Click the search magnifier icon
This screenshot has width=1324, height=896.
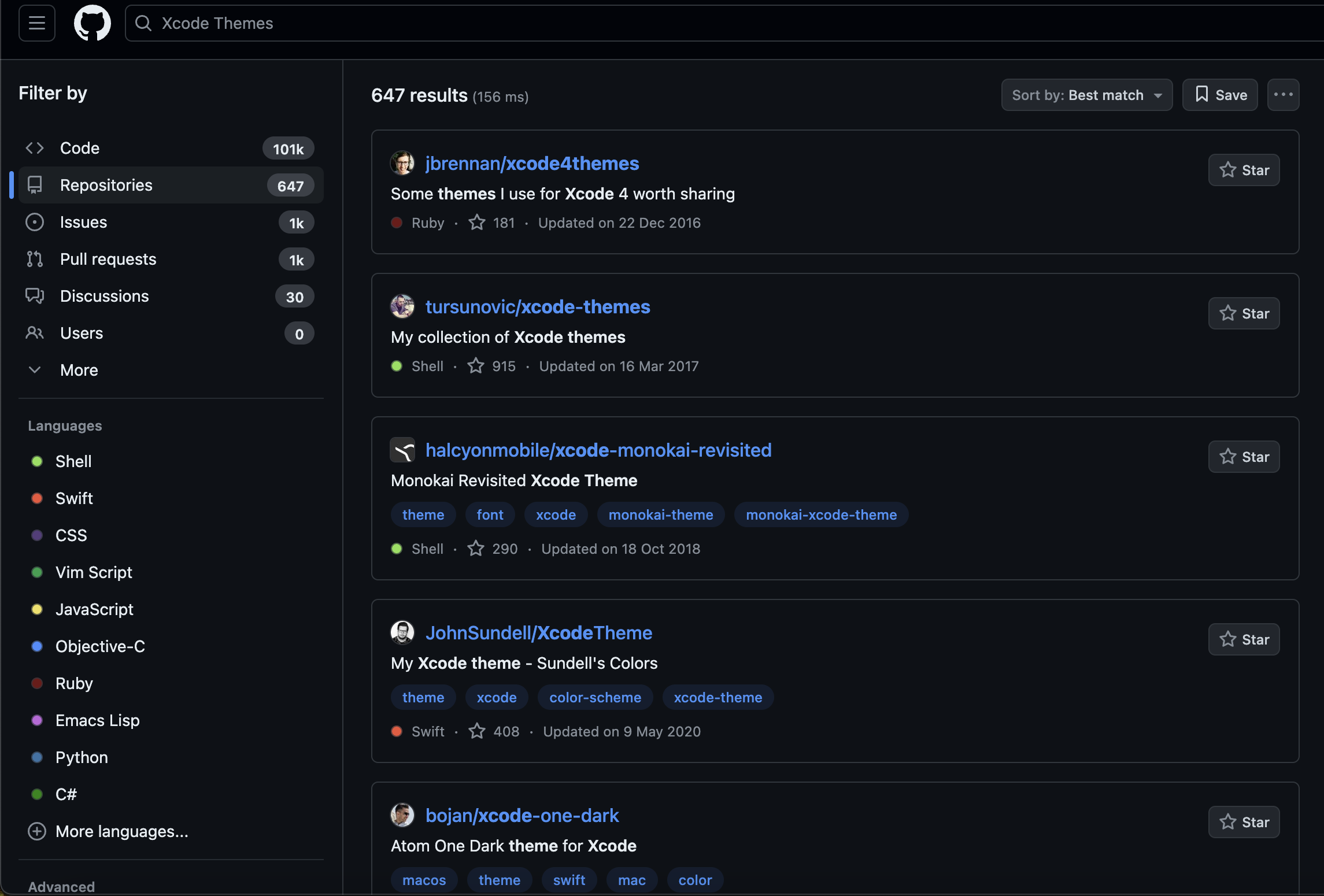point(143,23)
